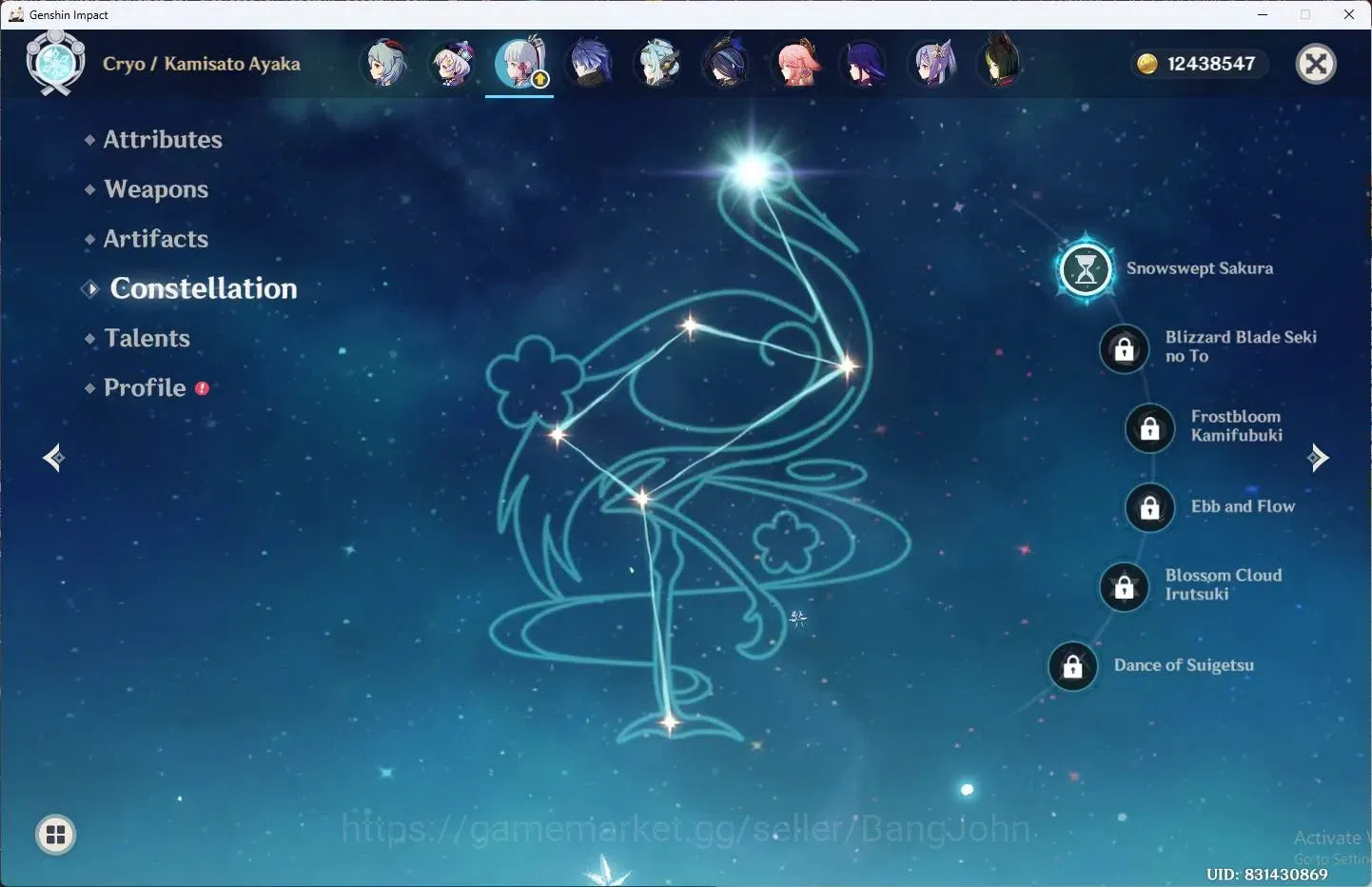1372x887 pixels.
Task: Click the Genshin Impact window title
Action: 69,14
